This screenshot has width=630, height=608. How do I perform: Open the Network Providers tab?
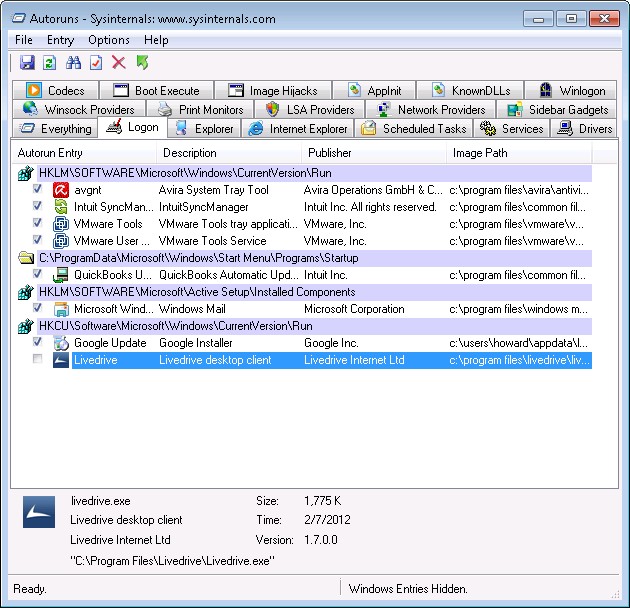click(430, 109)
